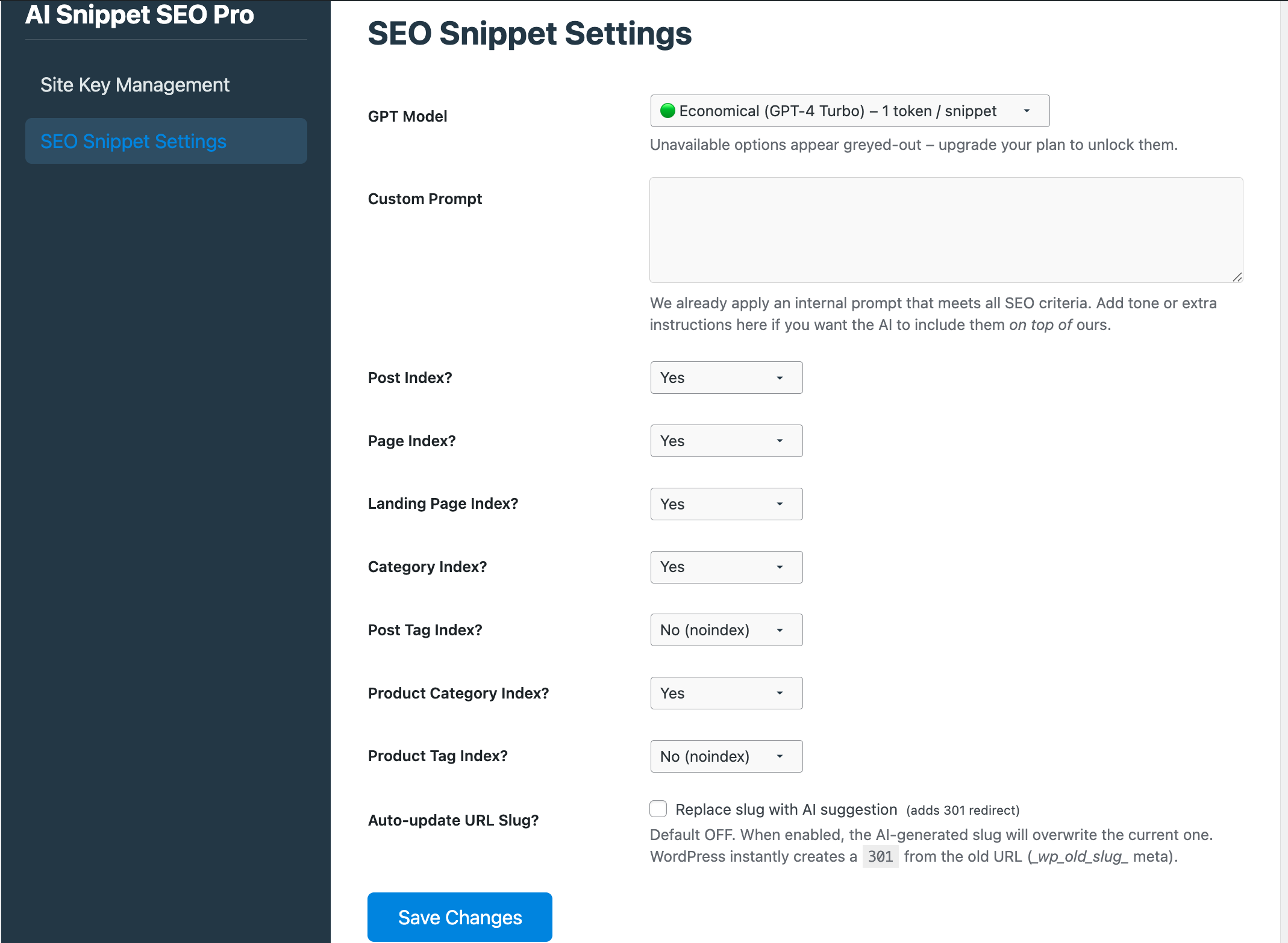Viewport: 1288px width, 943px height.
Task: Click inside the Custom Prompt textarea
Action: (945, 230)
